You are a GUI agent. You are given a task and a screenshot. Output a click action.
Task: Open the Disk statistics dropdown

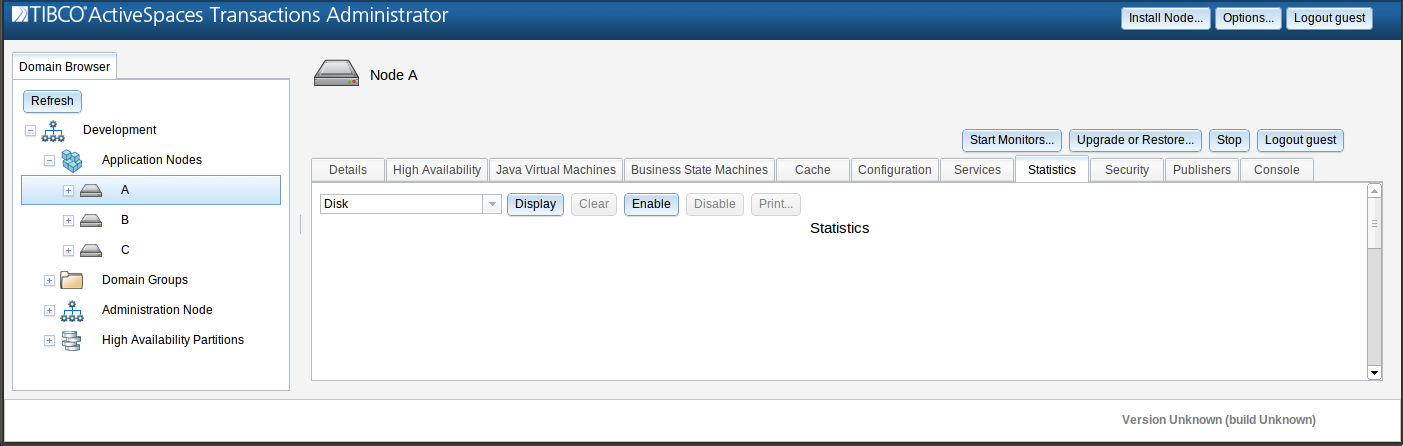point(492,204)
